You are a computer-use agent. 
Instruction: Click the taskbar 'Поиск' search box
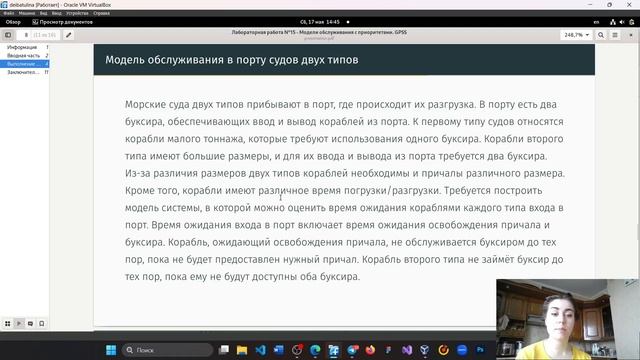[x=167, y=350]
